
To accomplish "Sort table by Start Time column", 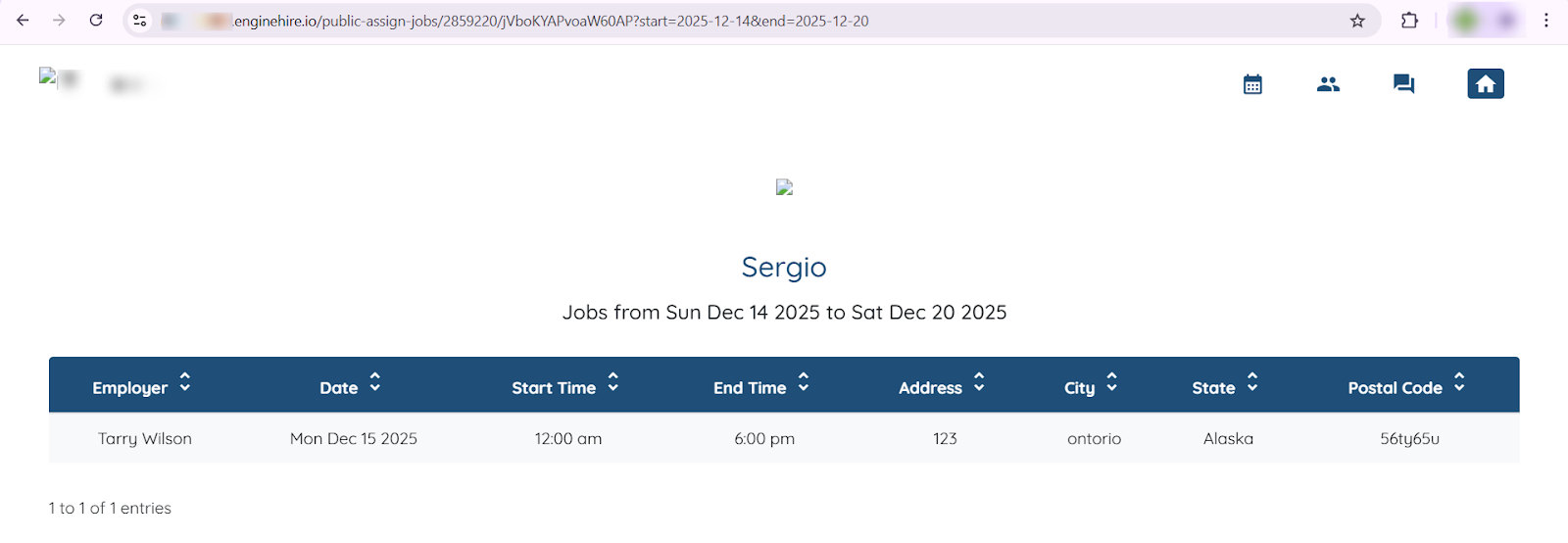I will point(564,387).
